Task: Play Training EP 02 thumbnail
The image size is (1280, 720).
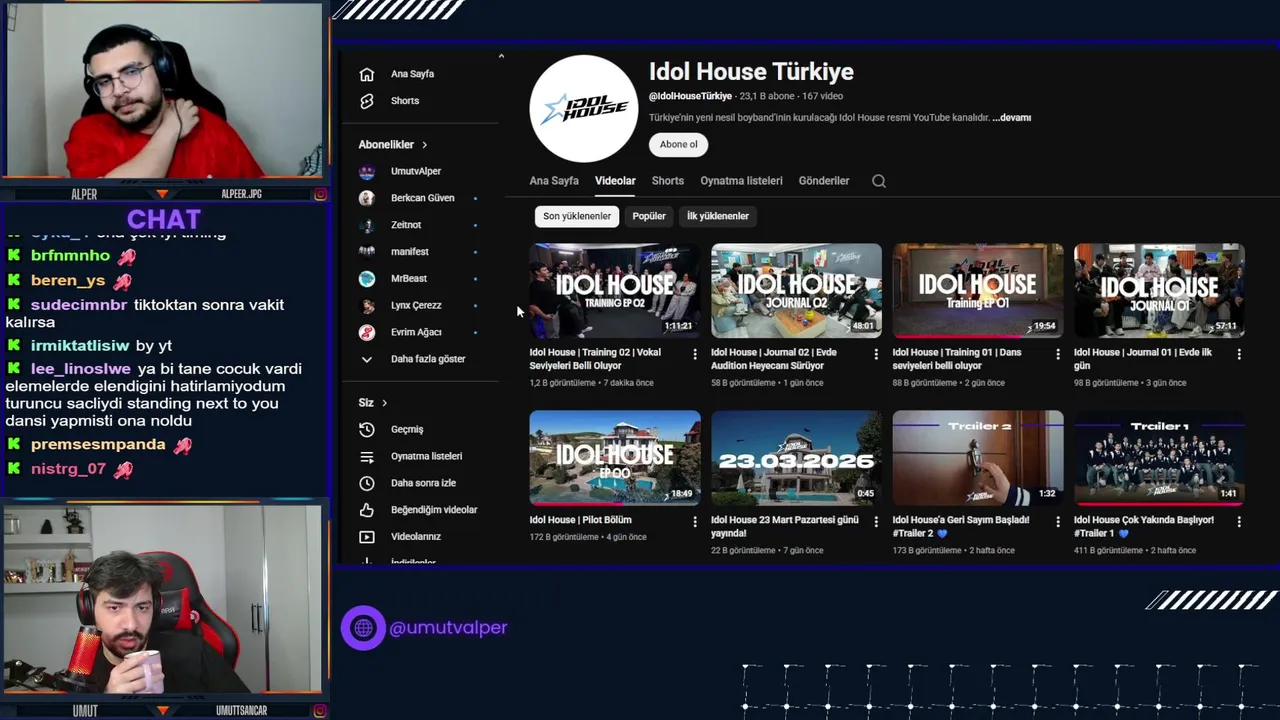Action: (615, 290)
